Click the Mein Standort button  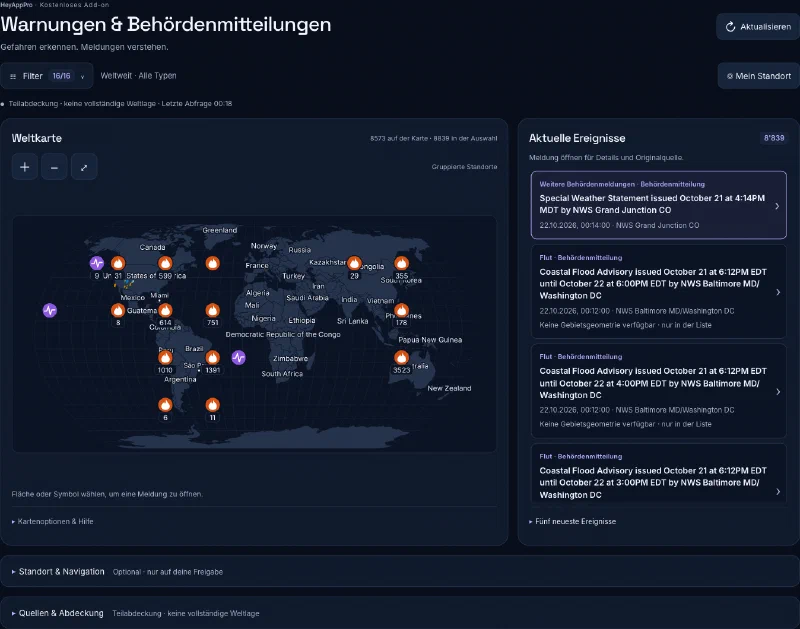759,76
